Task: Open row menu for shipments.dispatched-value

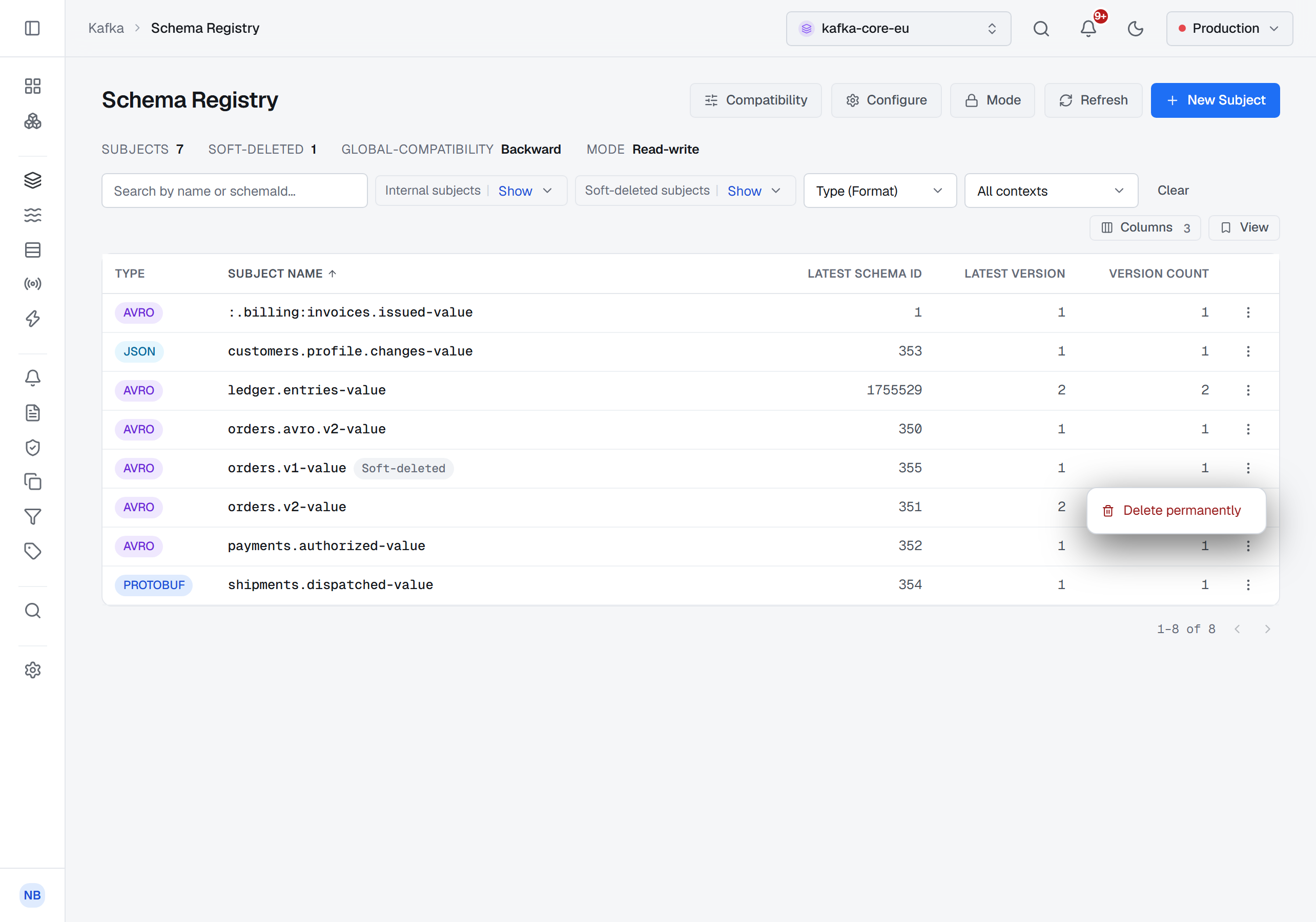Action: click(x=1248, y=585)
